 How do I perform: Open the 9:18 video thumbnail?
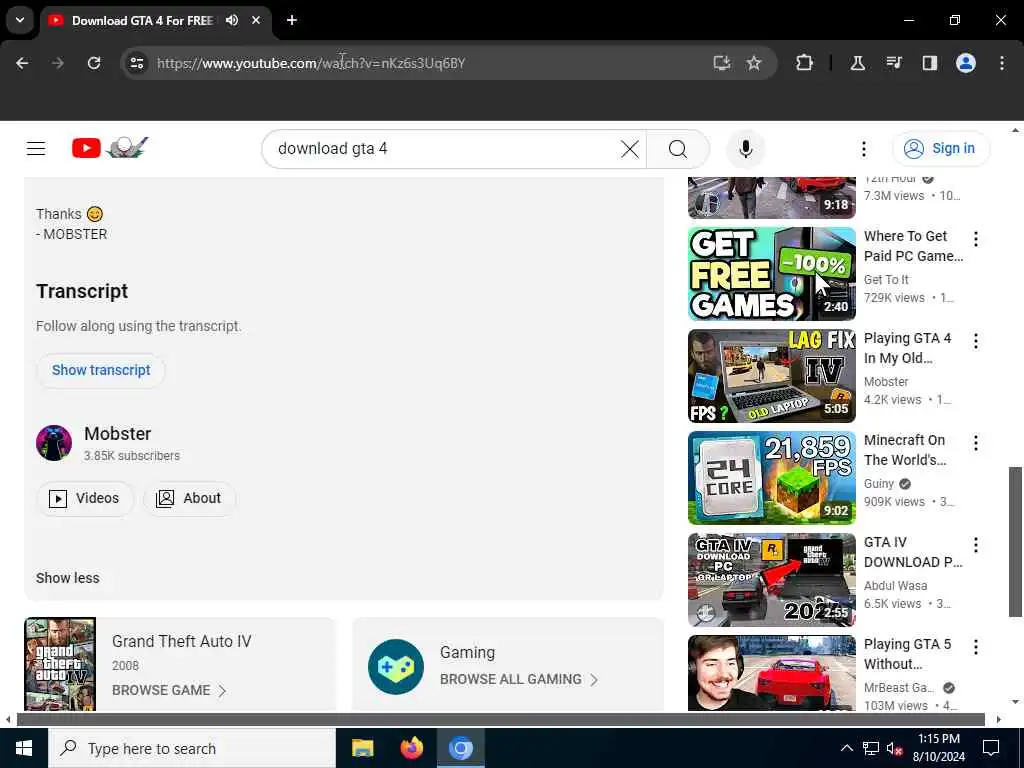pyautogui.click(x=771, y=198)
